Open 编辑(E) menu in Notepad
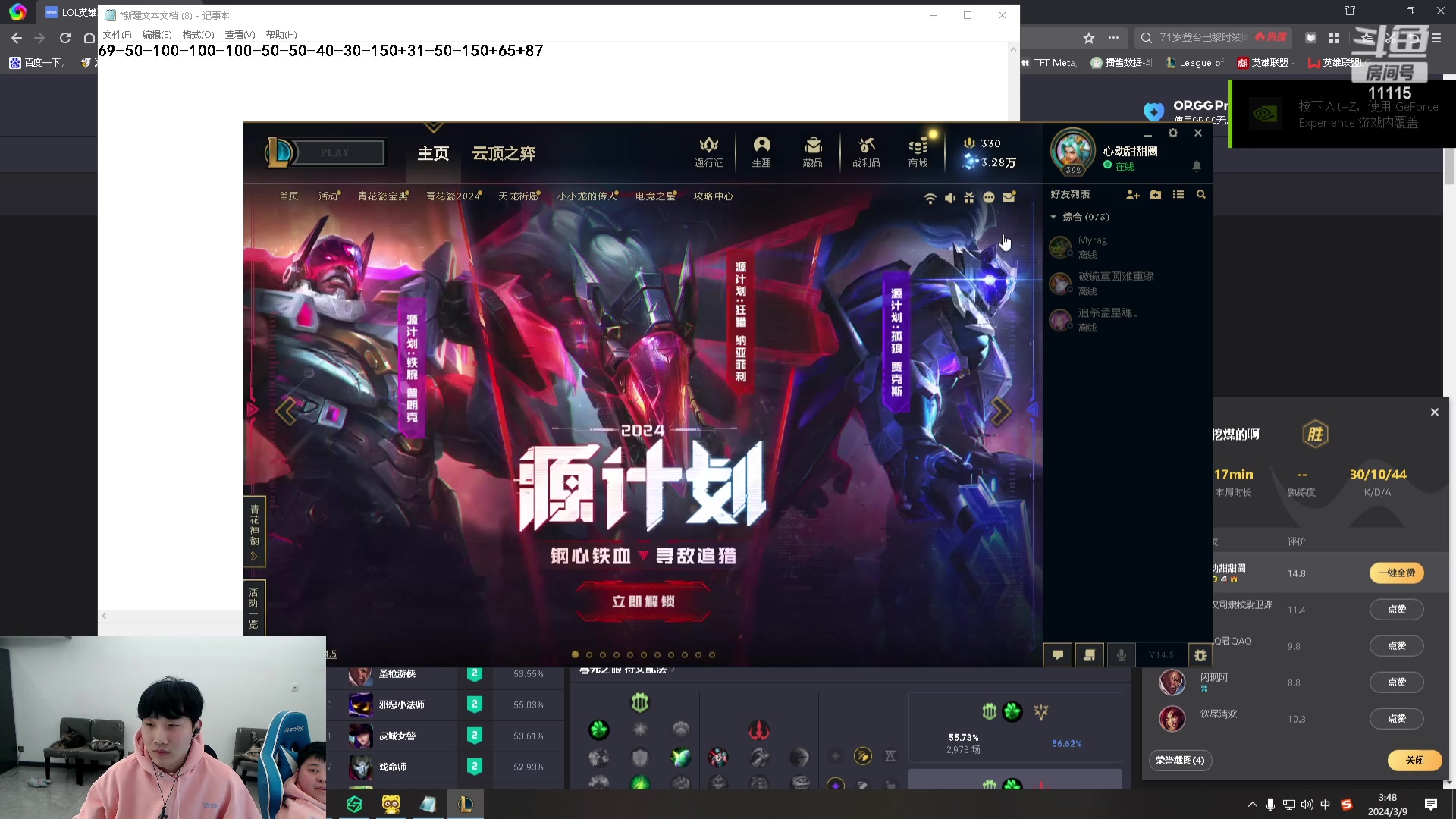This screenshot has height=819, width=1456. pos(156,35)
